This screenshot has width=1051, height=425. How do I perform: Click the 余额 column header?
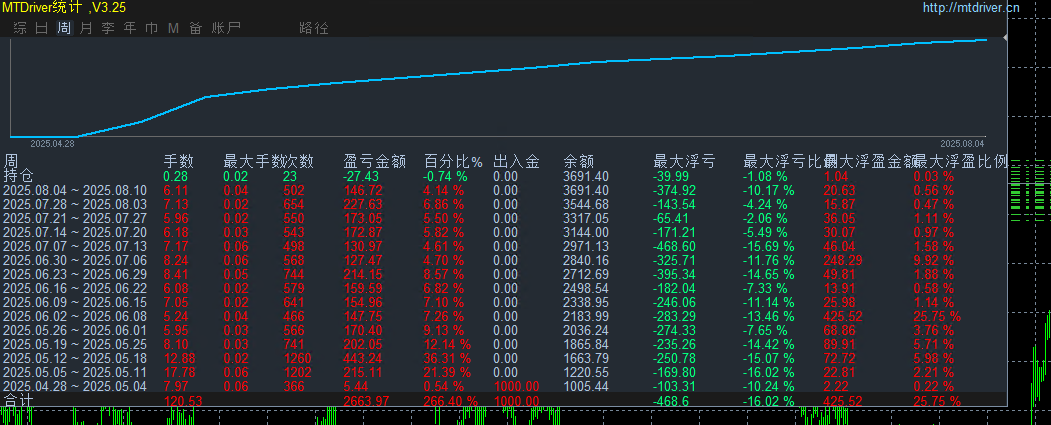click(x=578, y=162)
